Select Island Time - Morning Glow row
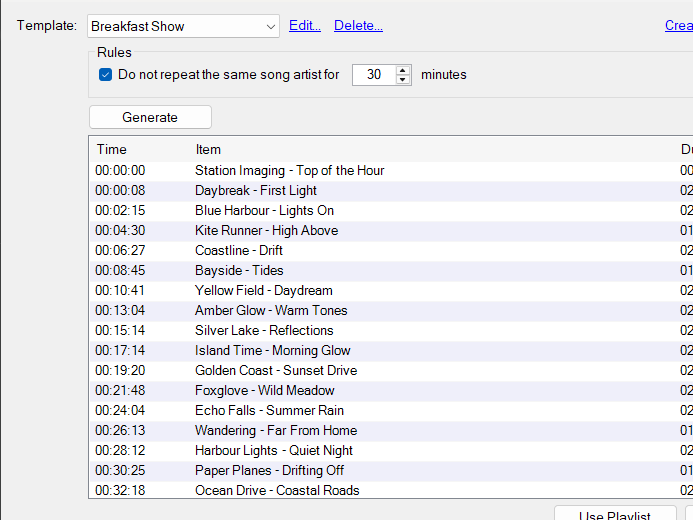693x520 pixels. tap(391, 350)
